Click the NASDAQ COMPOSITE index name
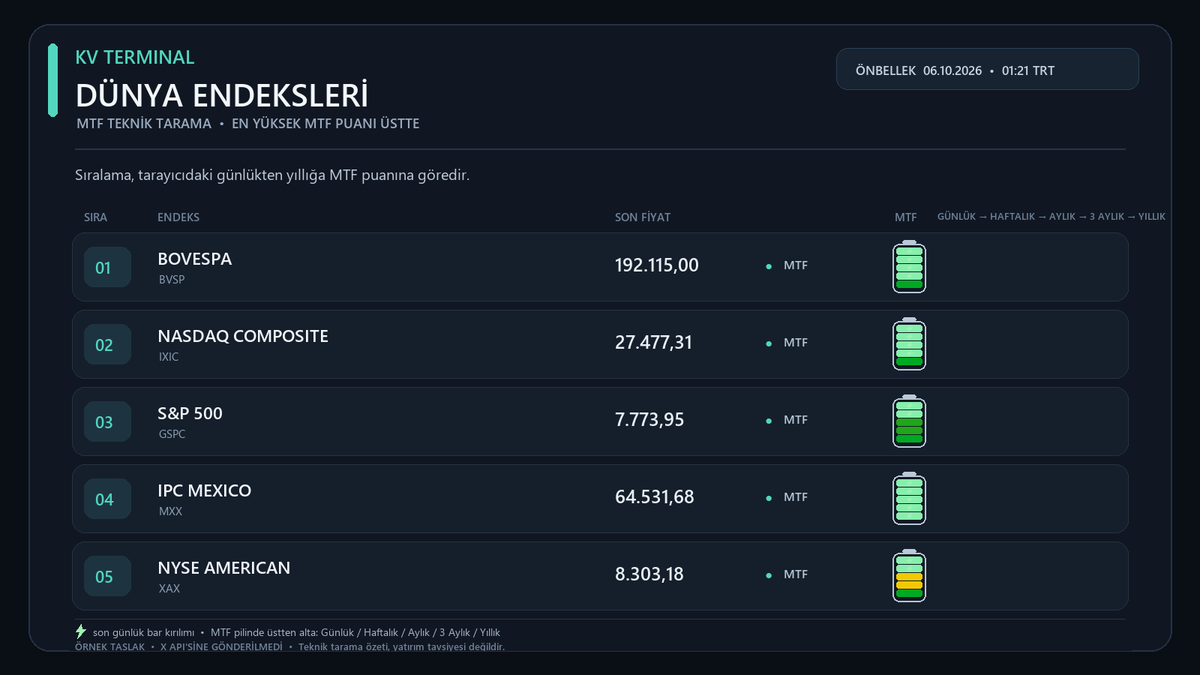The width and height of the screenshot is (1200, 675). (243, 336)
